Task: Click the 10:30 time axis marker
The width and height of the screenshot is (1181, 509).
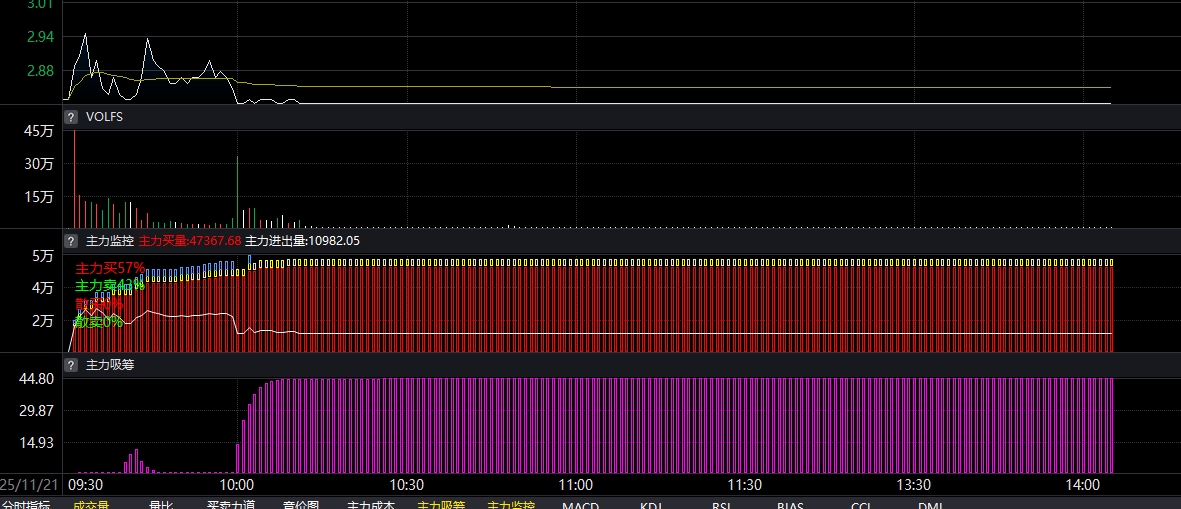Action: (x=406, y=486)
